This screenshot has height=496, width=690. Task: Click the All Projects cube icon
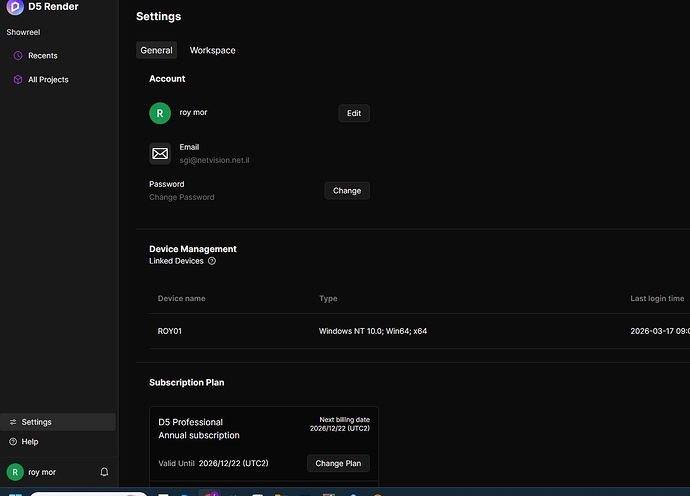[x=18, y=80]
